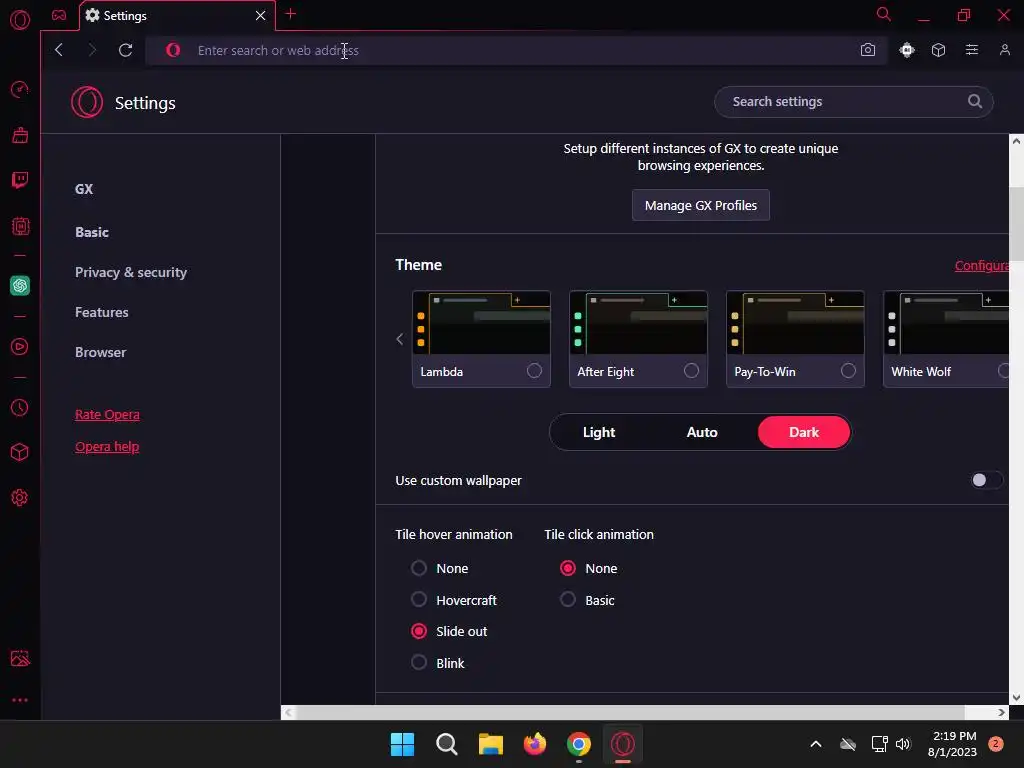Image resolution: width=1024 pixels, height=768 pixels.
Task: Open Opera help link
Action: tap(107, 447)
